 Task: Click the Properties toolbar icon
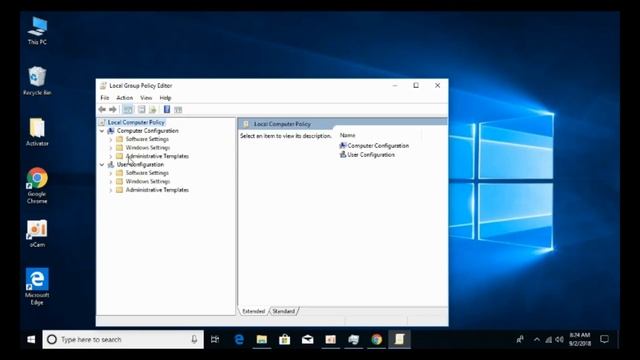pyautogui.click(x=141, y=109)
